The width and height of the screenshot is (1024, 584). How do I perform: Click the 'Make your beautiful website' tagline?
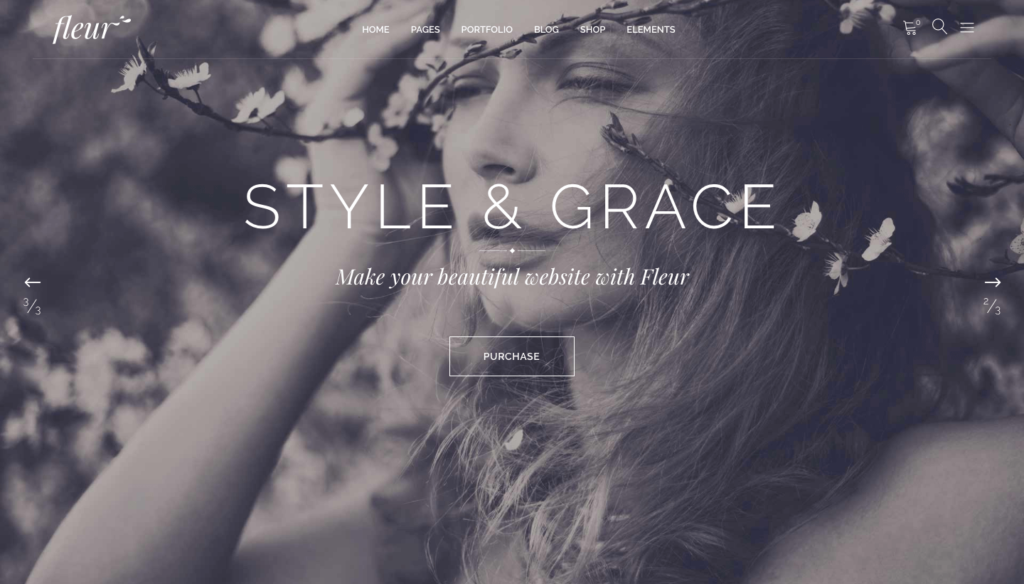(x=512, y=277)
